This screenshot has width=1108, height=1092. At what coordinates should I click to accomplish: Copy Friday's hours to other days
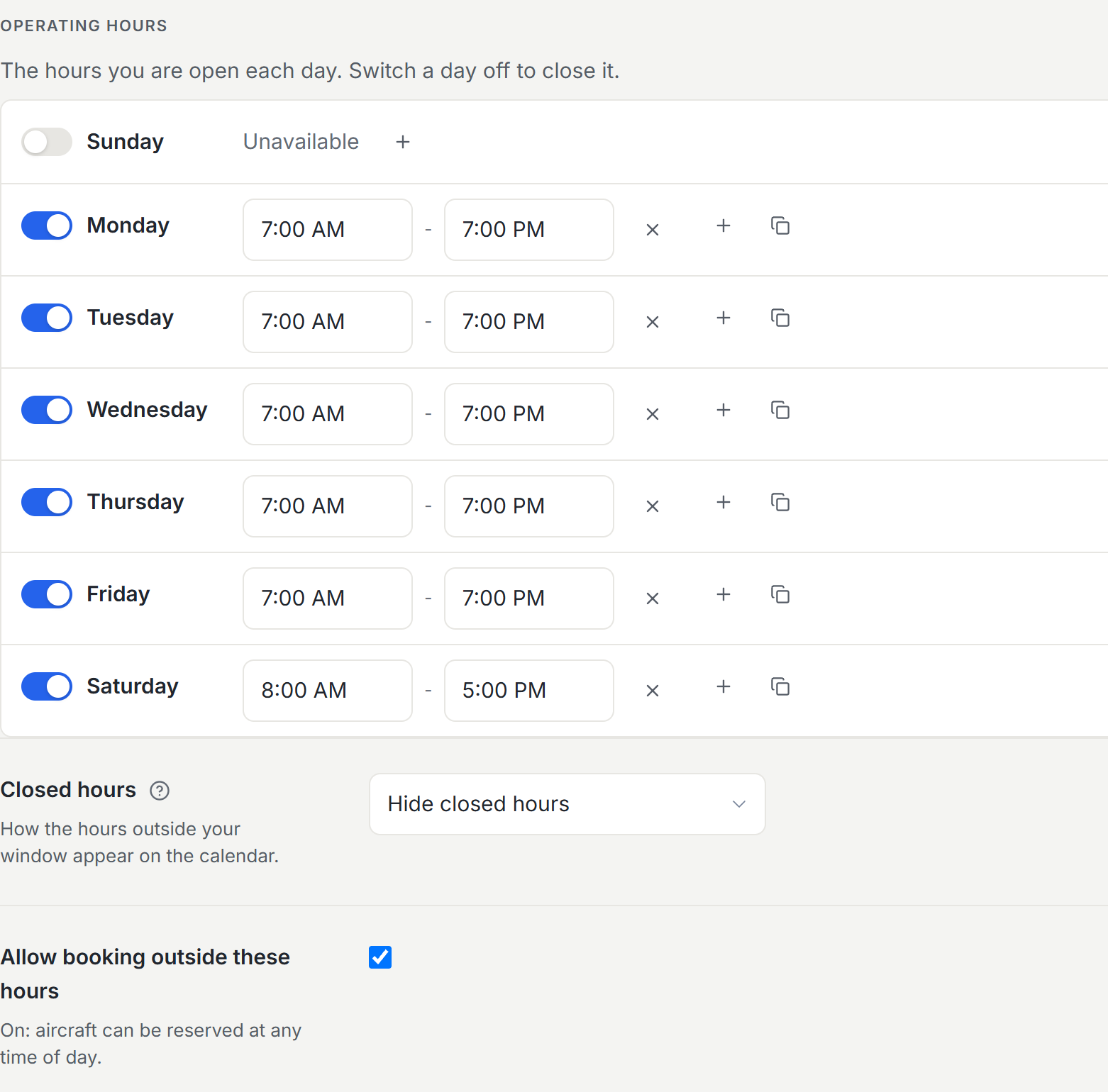click(780, 594)
